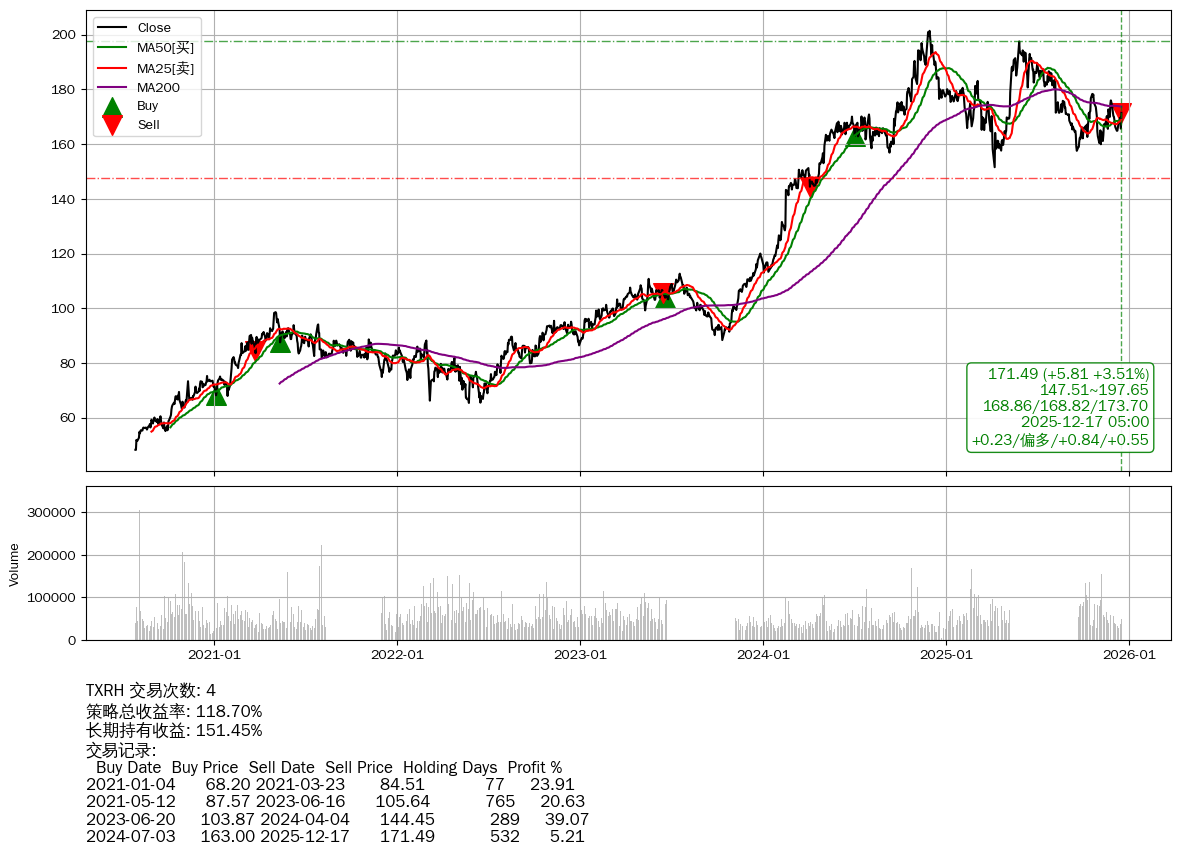The height and width of the screenshot is (855, 1180).
Task: Click the final Sell marker at the chart's right edge
Action: click(1121, 113)
